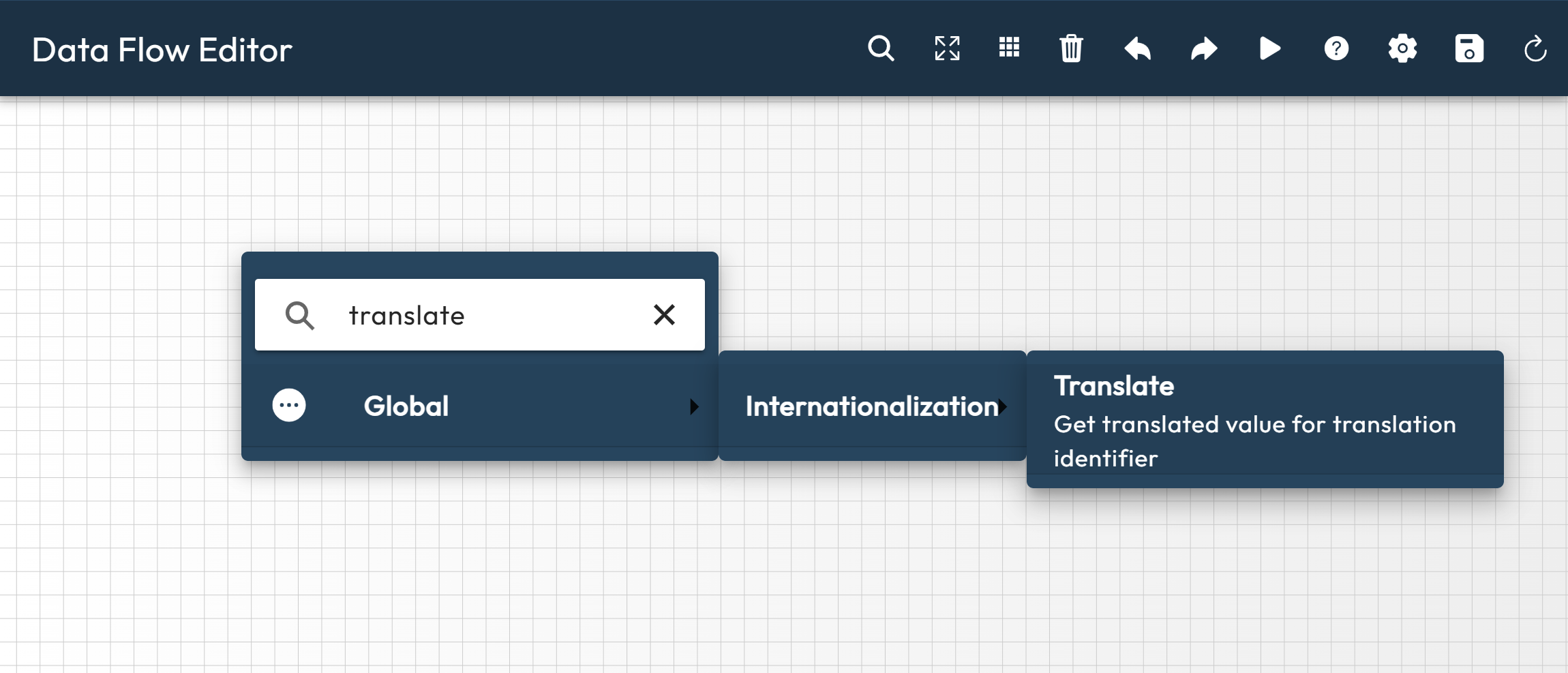Open settings with the gear icon
Viewport: 1568px width, 673px height.
[1402, 49]
